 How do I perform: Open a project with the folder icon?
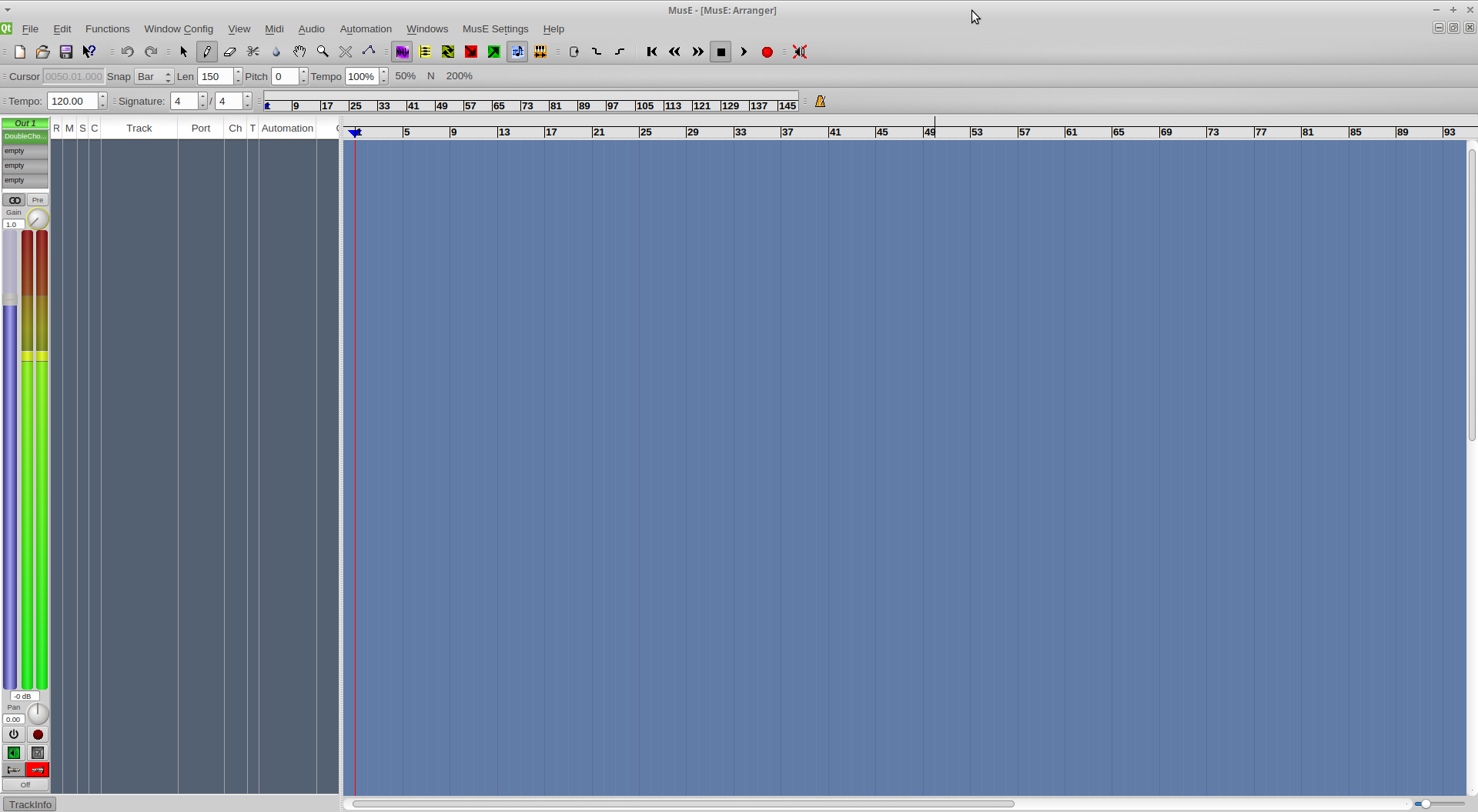tap(43, 52)
